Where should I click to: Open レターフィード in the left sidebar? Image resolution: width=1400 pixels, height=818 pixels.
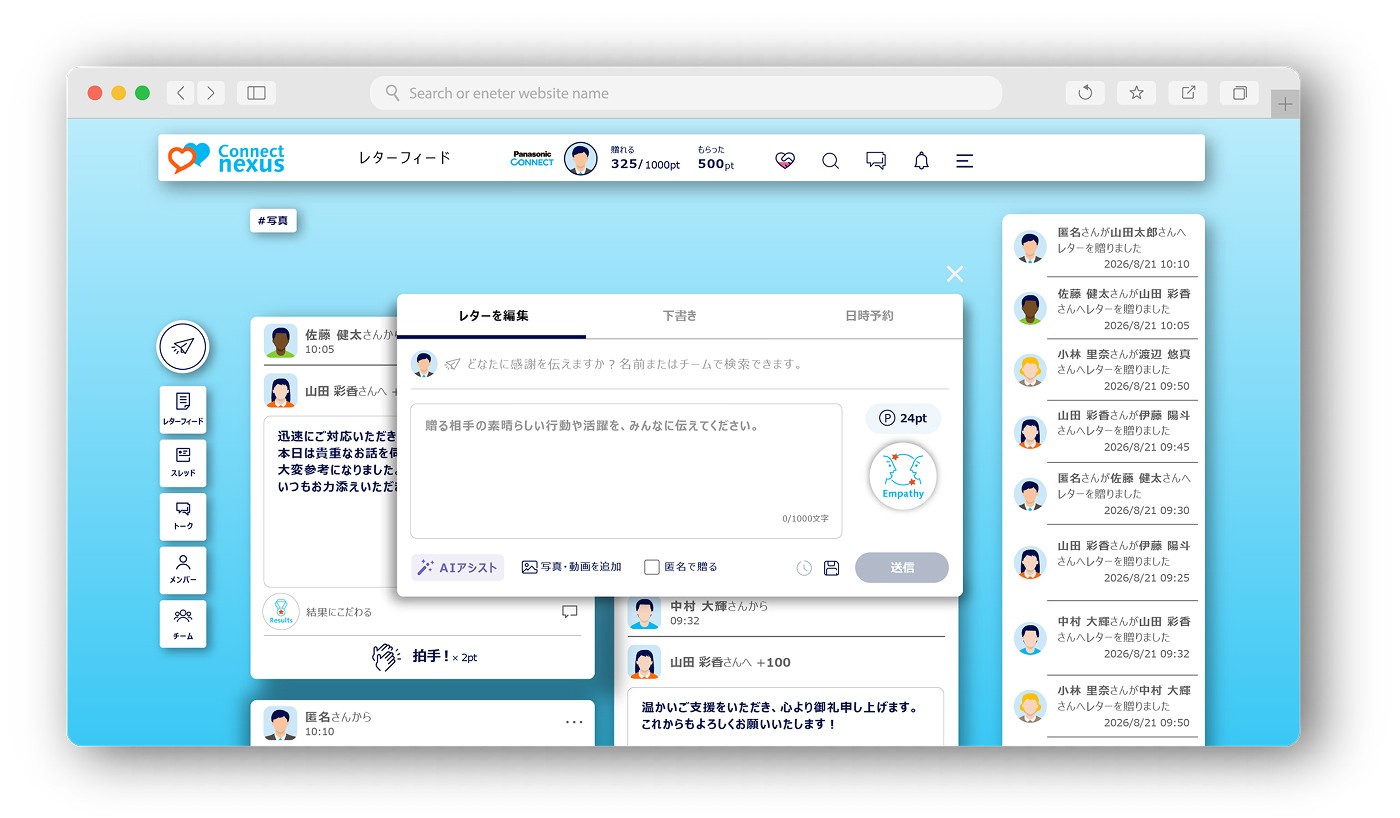click(183, 409)
